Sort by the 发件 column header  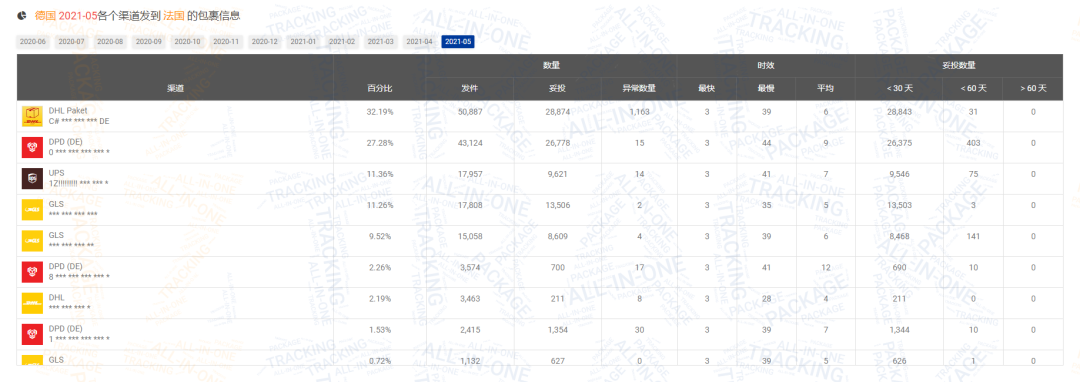coord(469,88)
